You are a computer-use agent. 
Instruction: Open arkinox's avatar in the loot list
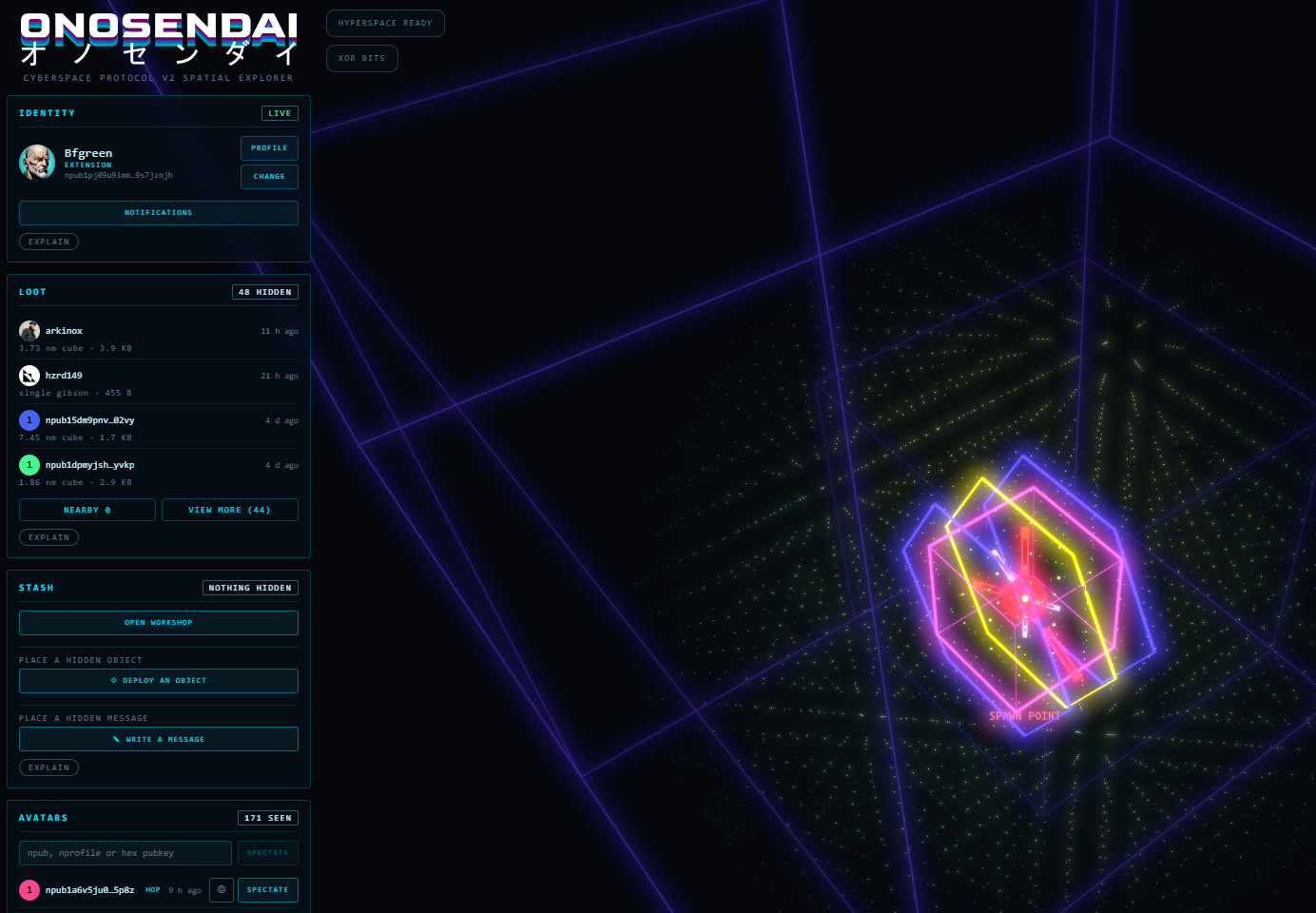[29, 331]
